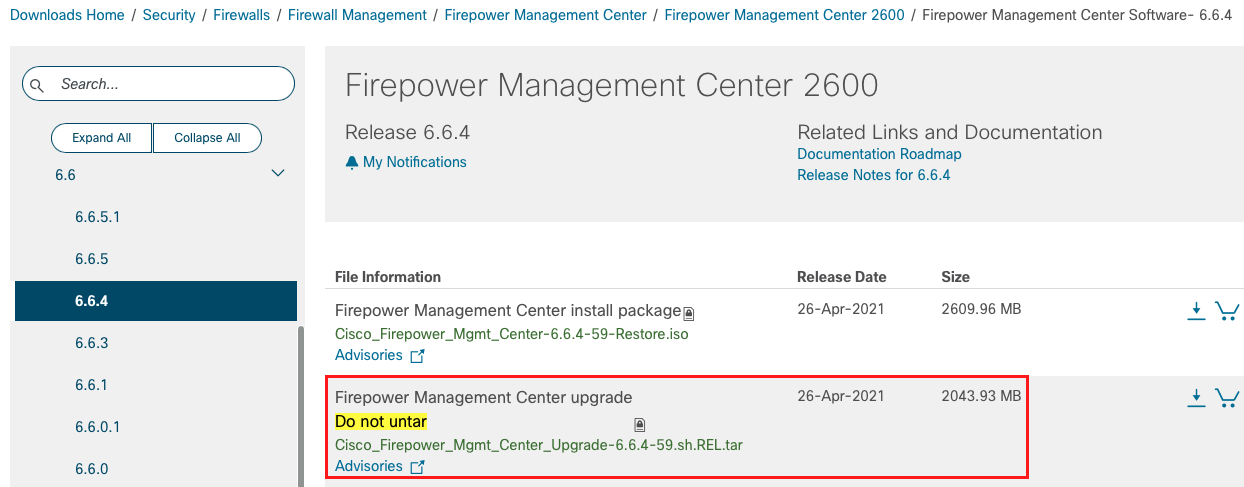Add upgrade package to cart
This screenshot has width=1244, height=487.
click(1227, 399)
